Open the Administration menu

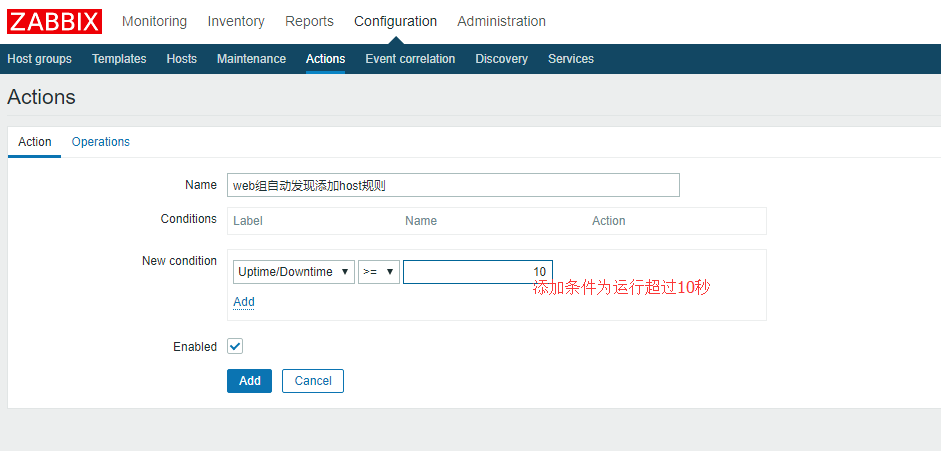[501, 21]
